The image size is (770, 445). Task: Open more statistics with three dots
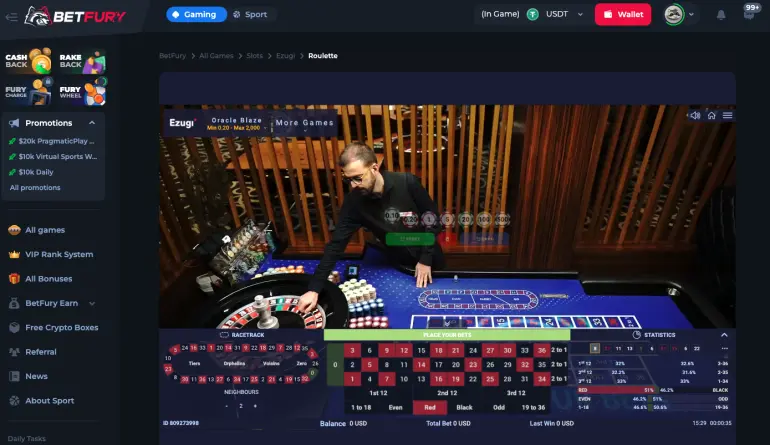coord(725,348)
